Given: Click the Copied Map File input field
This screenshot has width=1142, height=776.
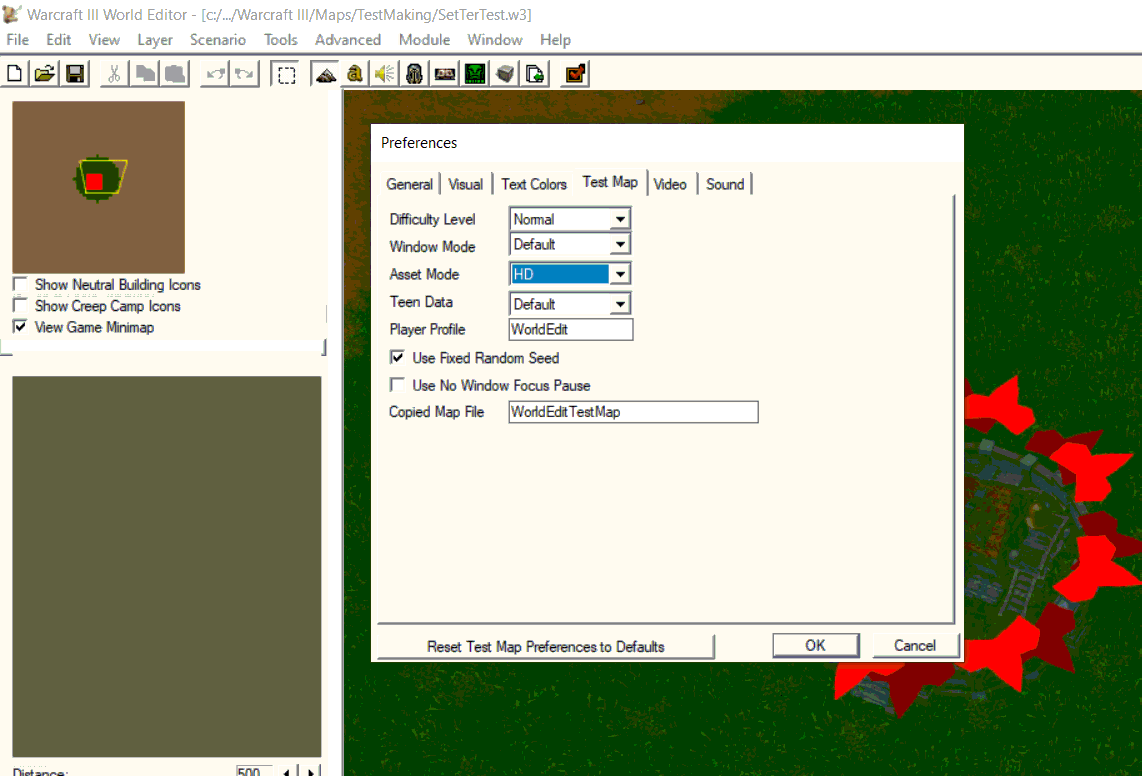Looking at the screenshot, I should pyautogui.click(x=633, y=412).
